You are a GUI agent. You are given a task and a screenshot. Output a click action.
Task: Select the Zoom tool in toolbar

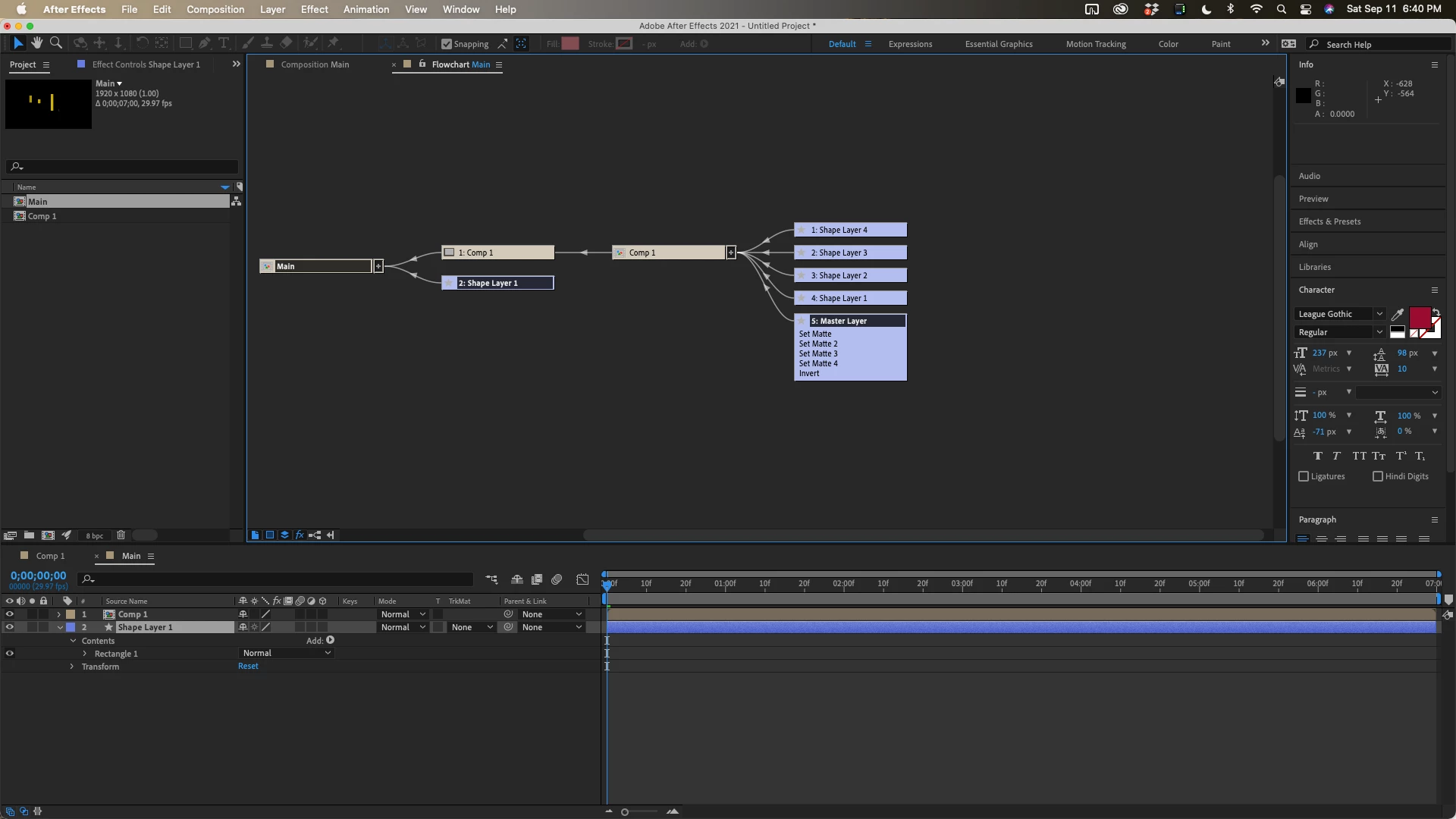[x=55, y=43]
